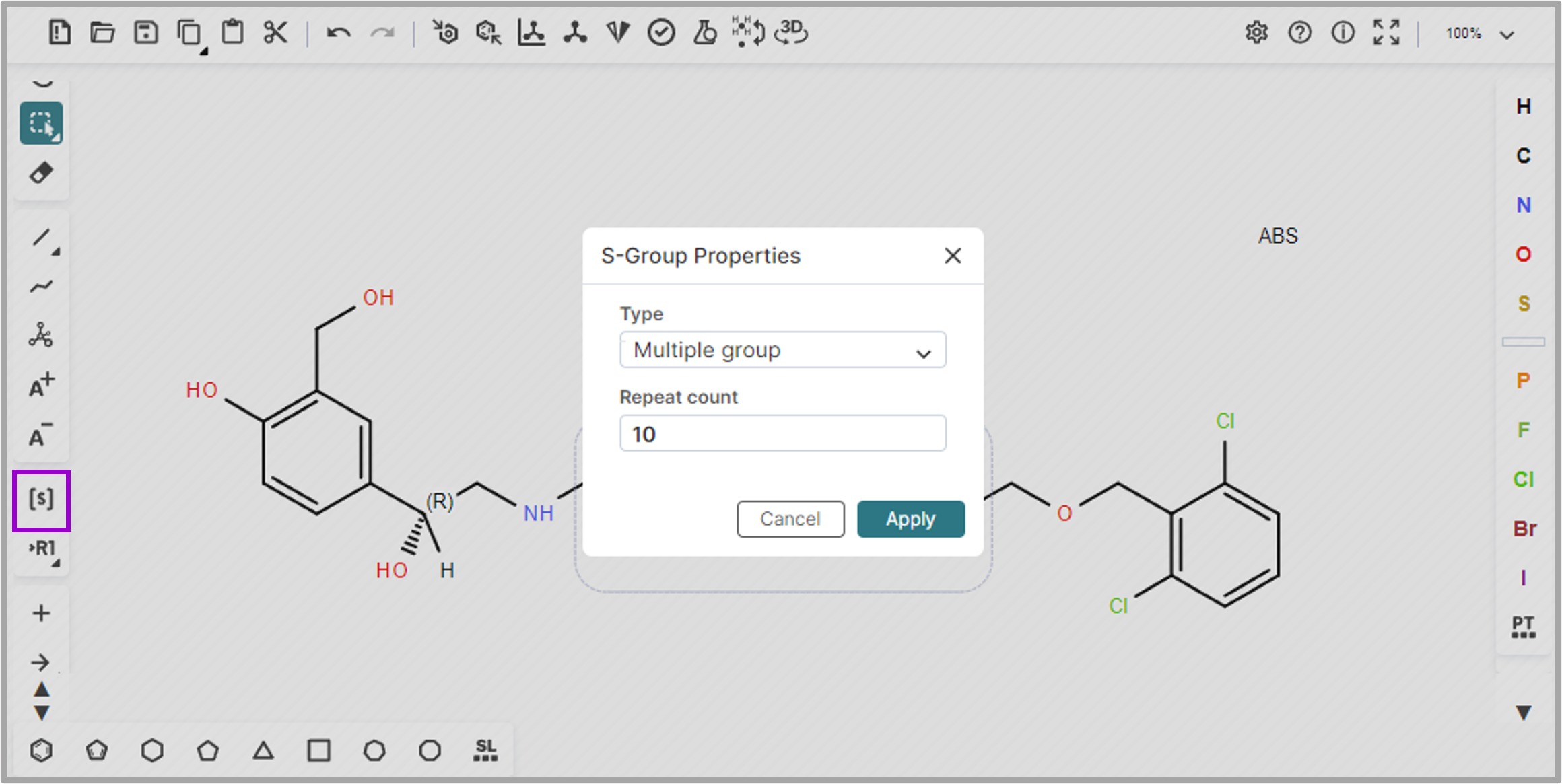Click the Repeat count field
The image size is (1562, 784).
[782, 433]
